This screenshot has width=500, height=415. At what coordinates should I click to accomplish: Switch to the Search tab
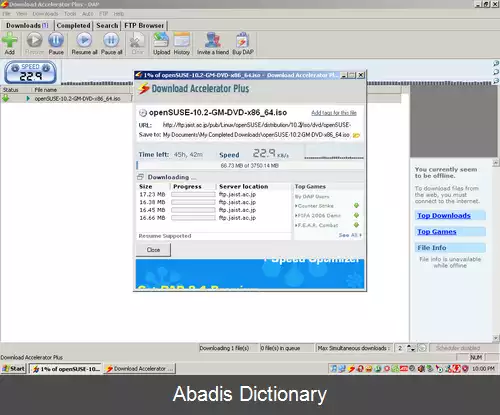click(107, 25)
